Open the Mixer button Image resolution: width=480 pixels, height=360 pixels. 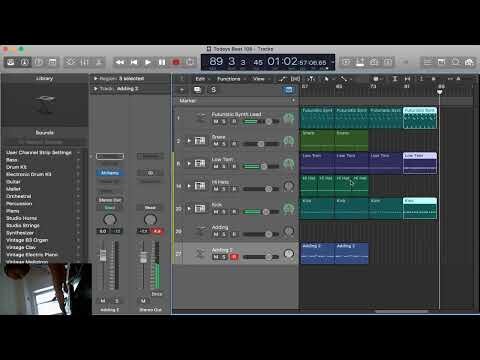click(84, 62)
